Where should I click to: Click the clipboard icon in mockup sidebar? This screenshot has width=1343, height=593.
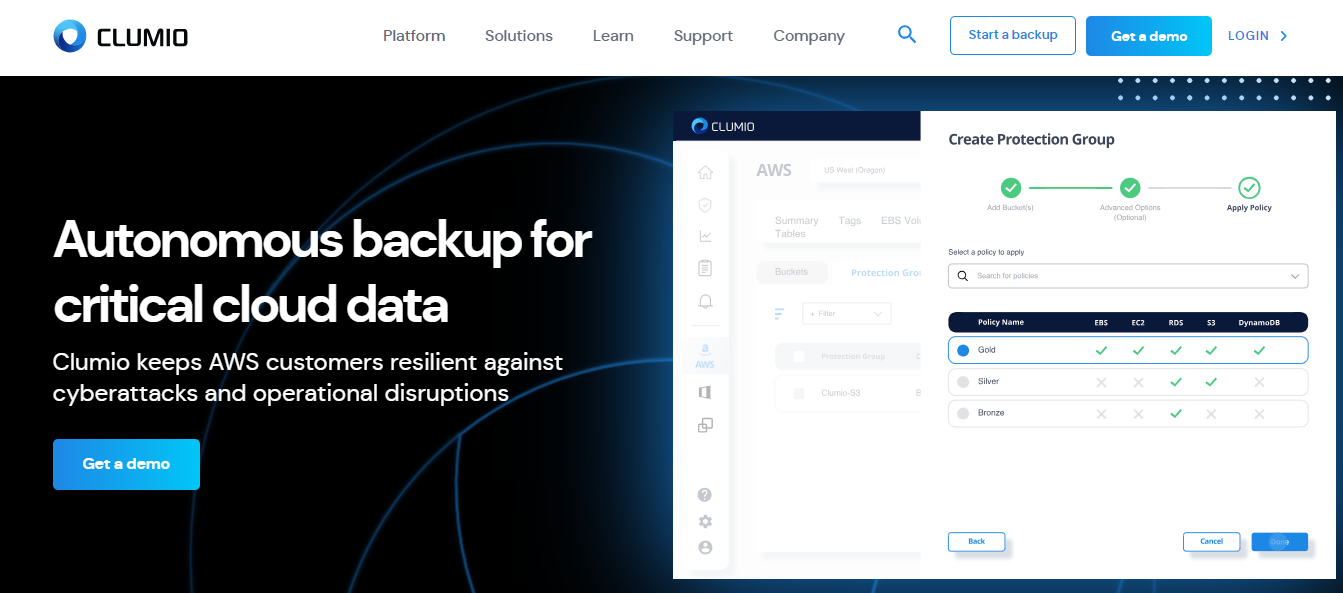click(x=705, y=268)
